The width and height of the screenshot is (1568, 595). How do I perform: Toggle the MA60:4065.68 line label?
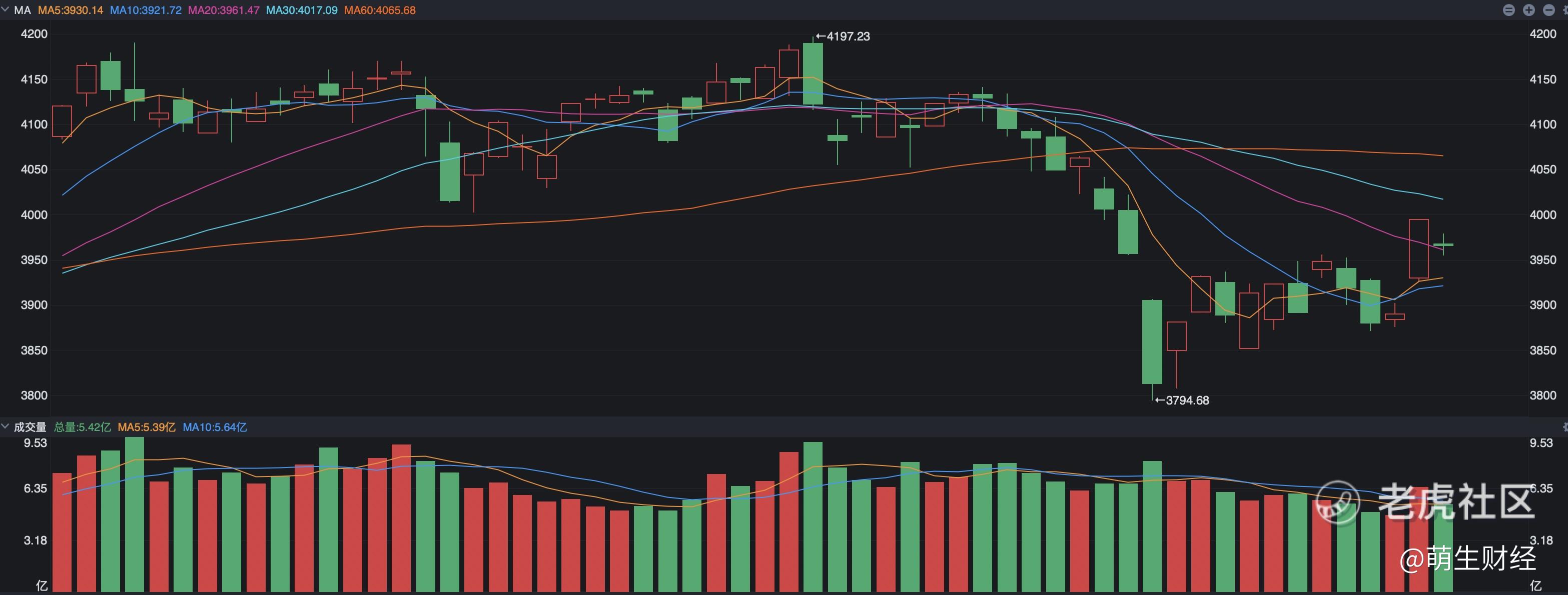tap(380, 10)
